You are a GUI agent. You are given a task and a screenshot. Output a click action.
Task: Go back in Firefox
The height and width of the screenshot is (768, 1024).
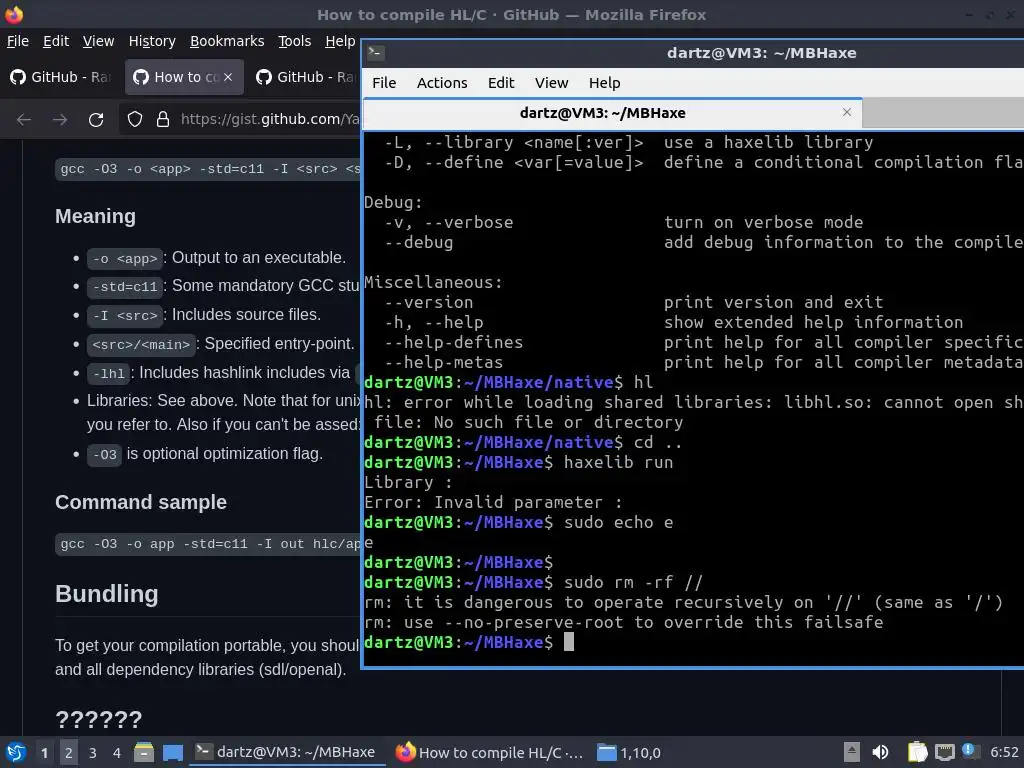click(24, 120)
